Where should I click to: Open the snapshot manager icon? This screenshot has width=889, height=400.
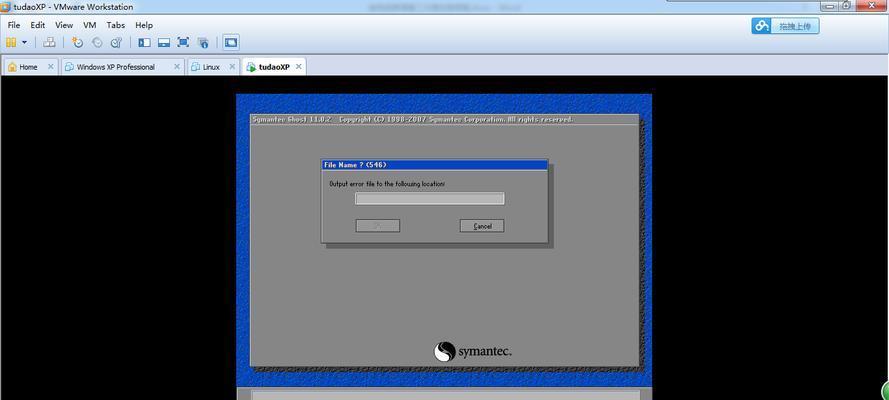tap(116, 42)
